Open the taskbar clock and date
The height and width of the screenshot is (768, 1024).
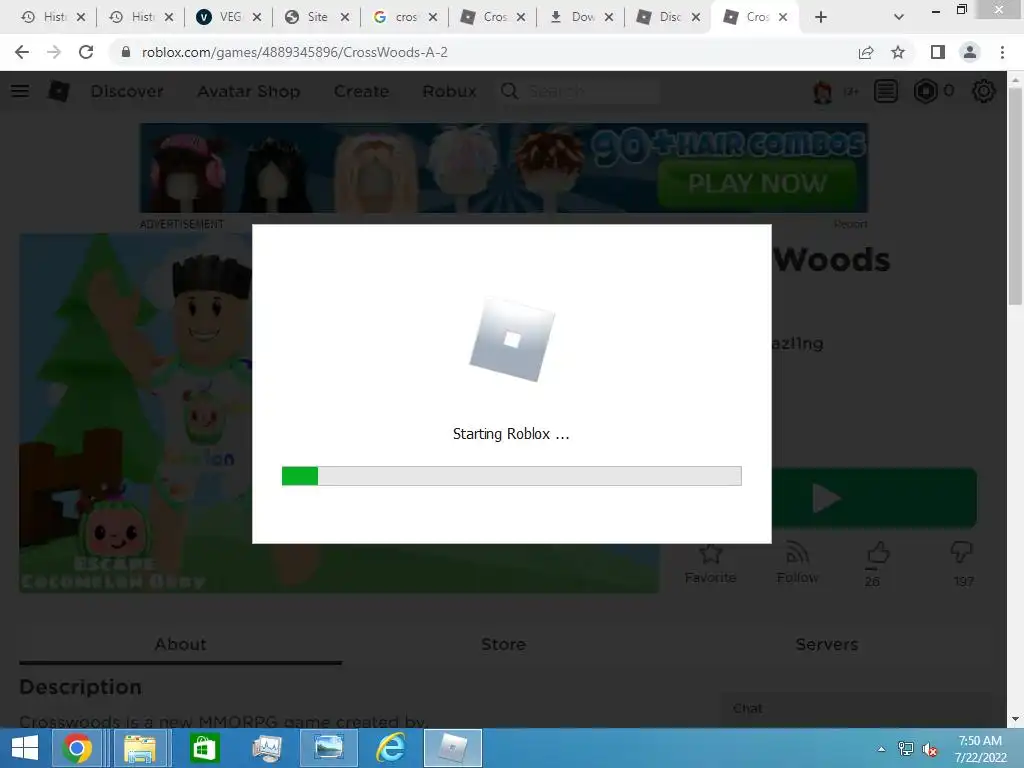click(x=980, y=749)
